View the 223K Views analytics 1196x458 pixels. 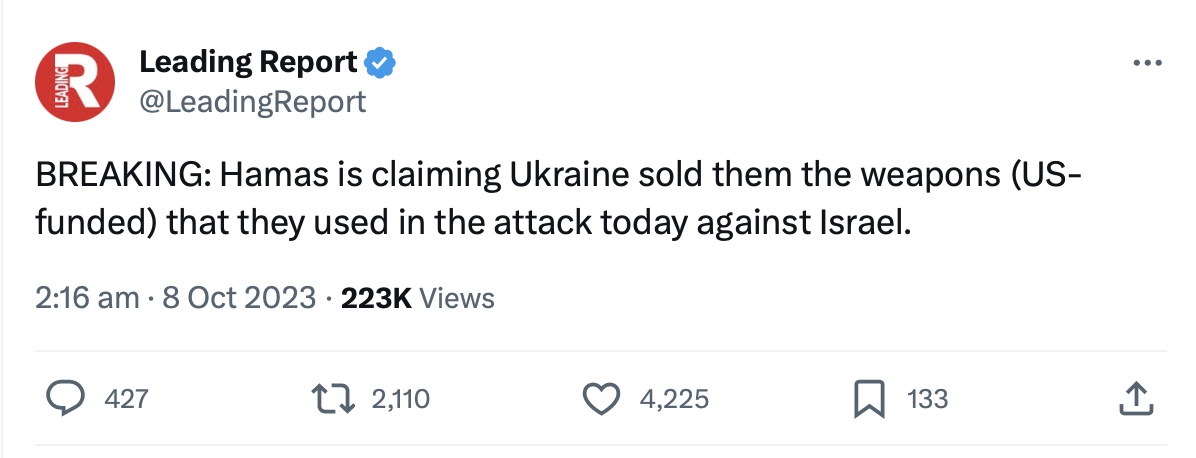pyautogui.click(x=418, y=298)
